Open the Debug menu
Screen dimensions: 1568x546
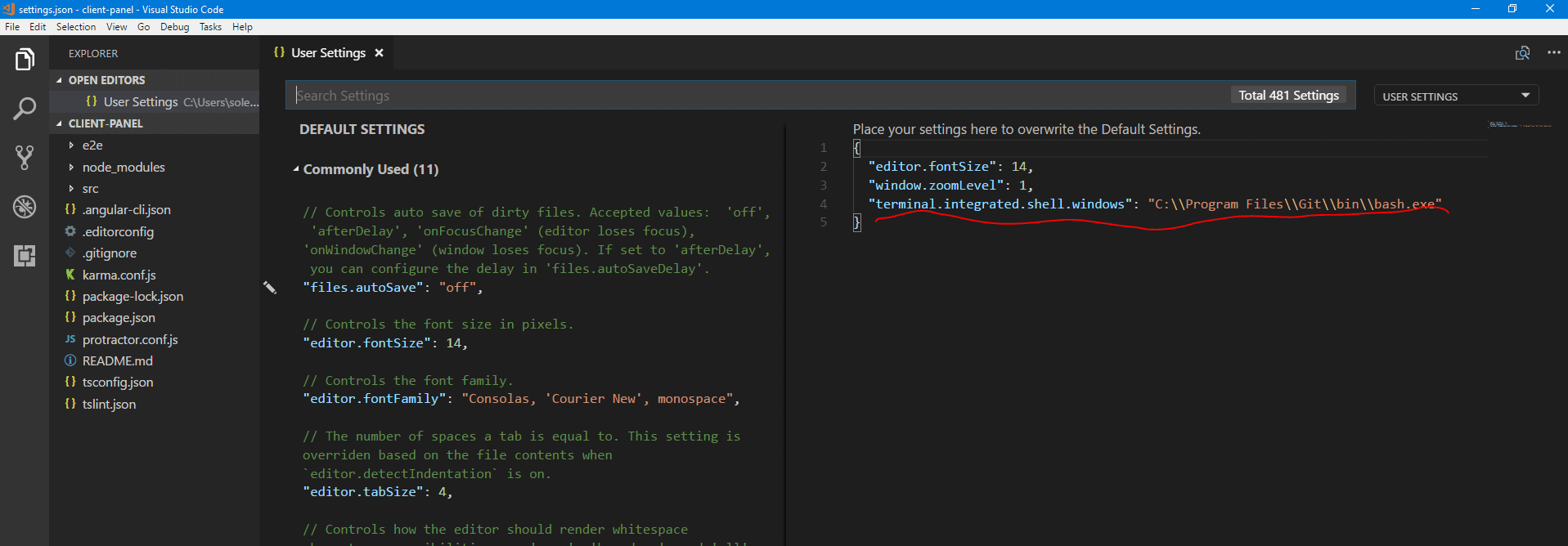[174, 27]
